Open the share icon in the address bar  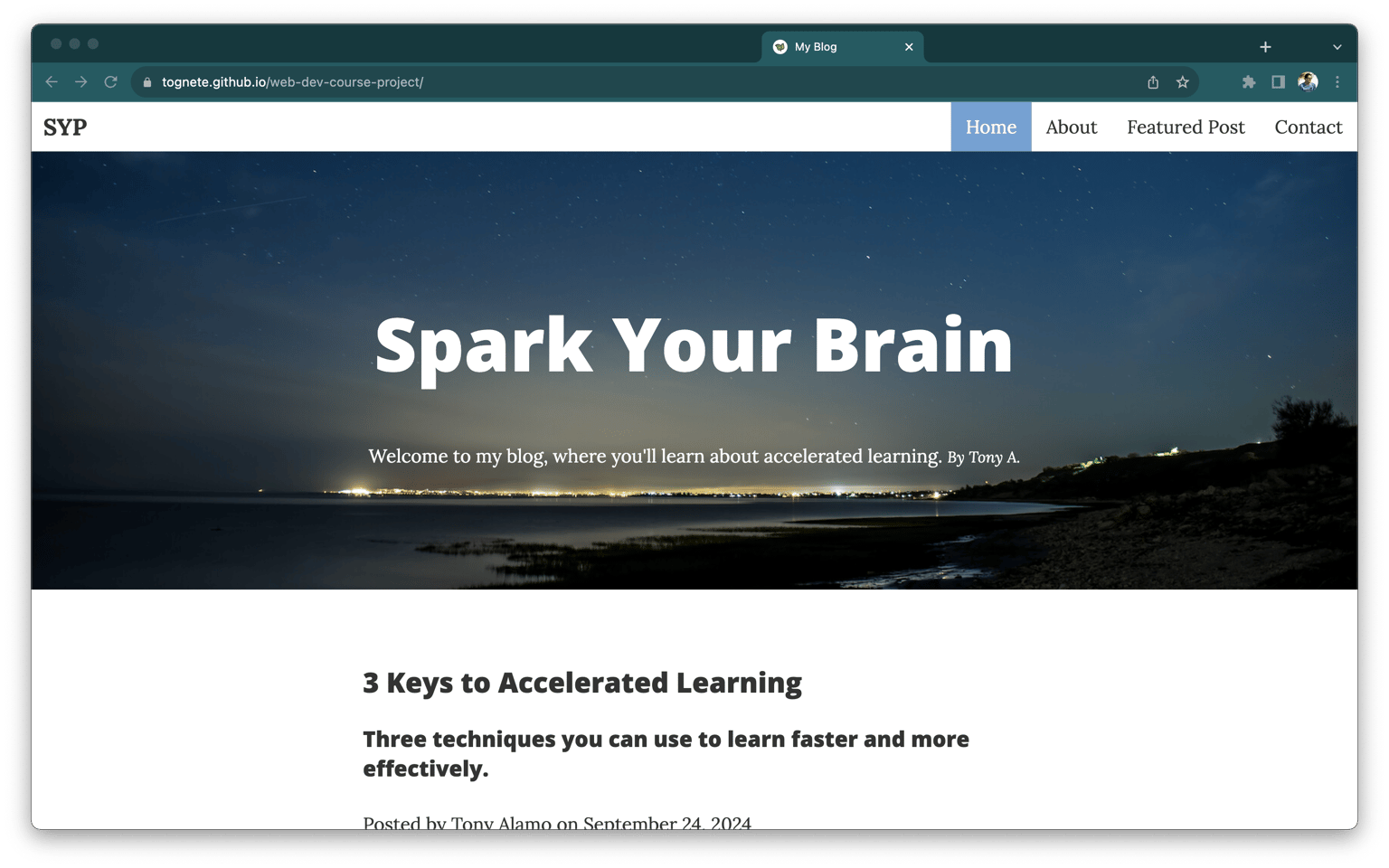(1153, 82)
